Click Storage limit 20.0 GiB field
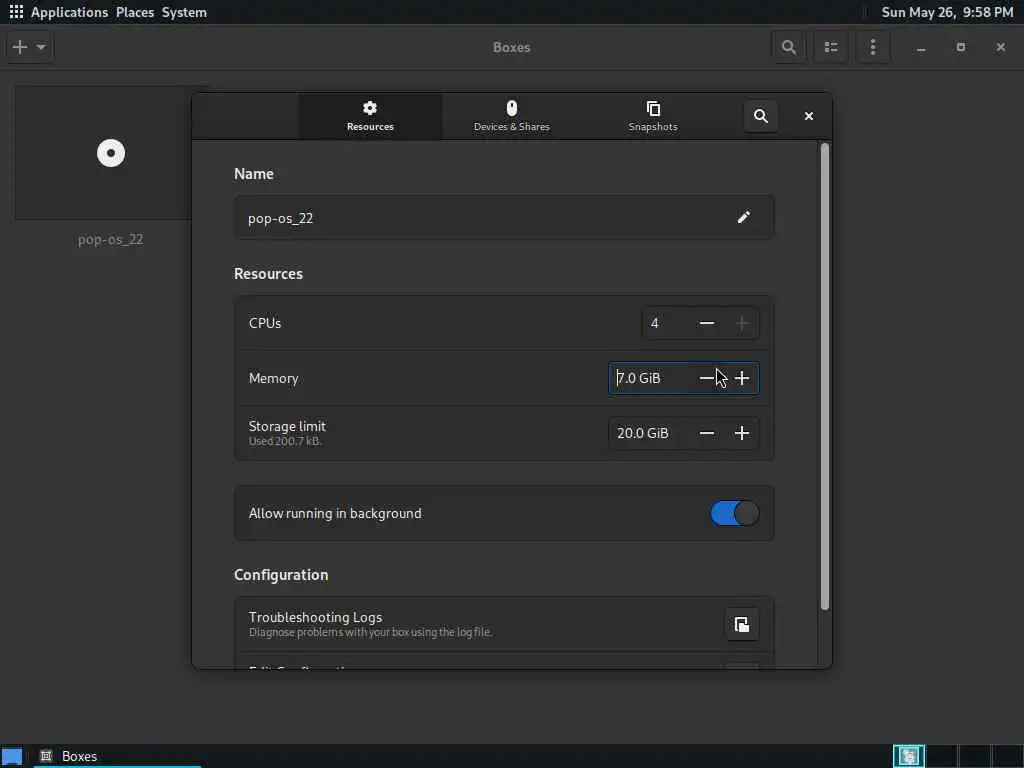This screenshot has height=768, width=1024. tap(650, 433)
